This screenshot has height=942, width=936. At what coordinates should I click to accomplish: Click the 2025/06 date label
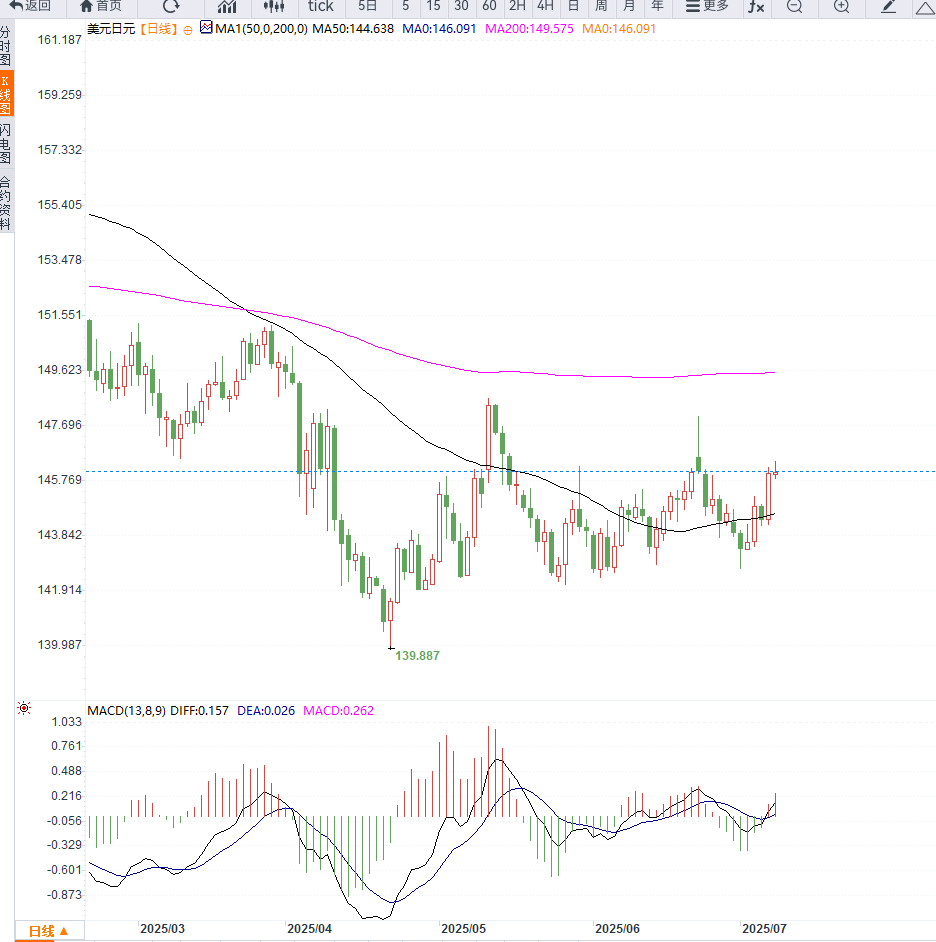[x=617, y=928]
